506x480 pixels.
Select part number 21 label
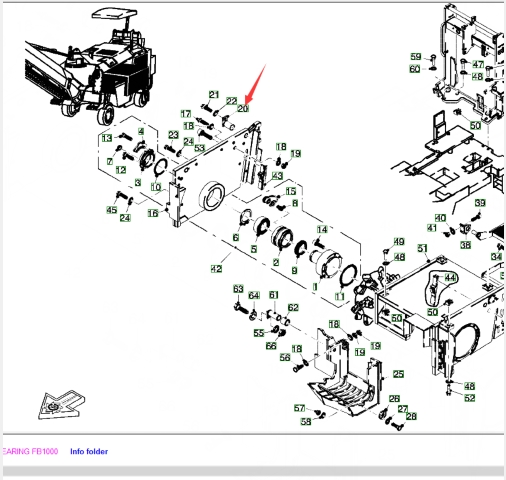tap(214, 95)
